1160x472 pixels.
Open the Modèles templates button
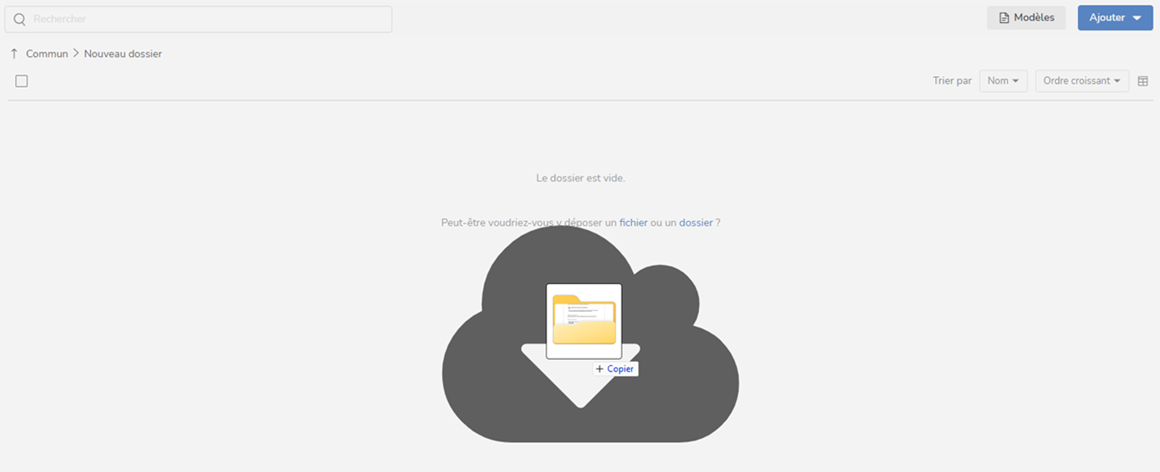point(1026,18)
